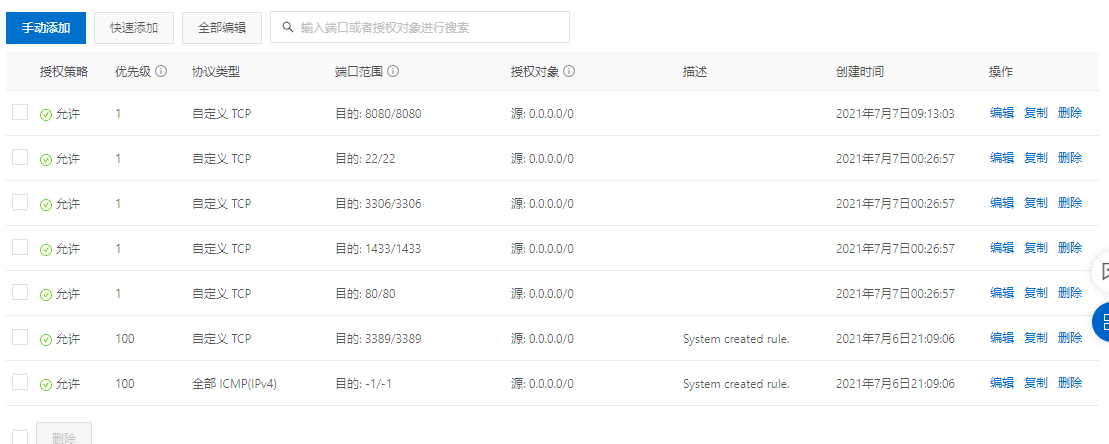Click priority 100 in 3389/3389 row

pyautogui.click(x=124, y=339)
